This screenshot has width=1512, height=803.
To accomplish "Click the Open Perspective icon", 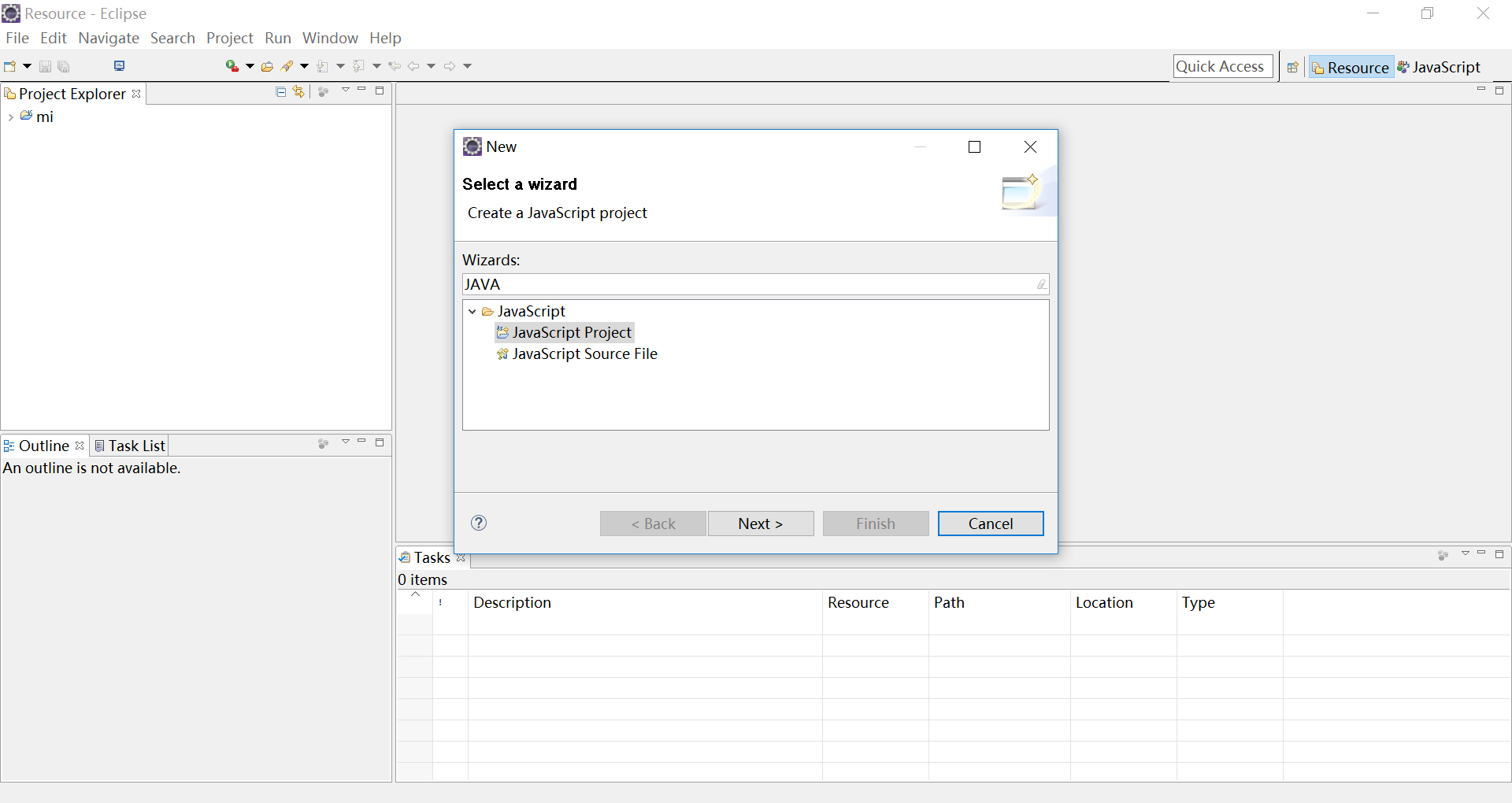I will (1292, 68).
